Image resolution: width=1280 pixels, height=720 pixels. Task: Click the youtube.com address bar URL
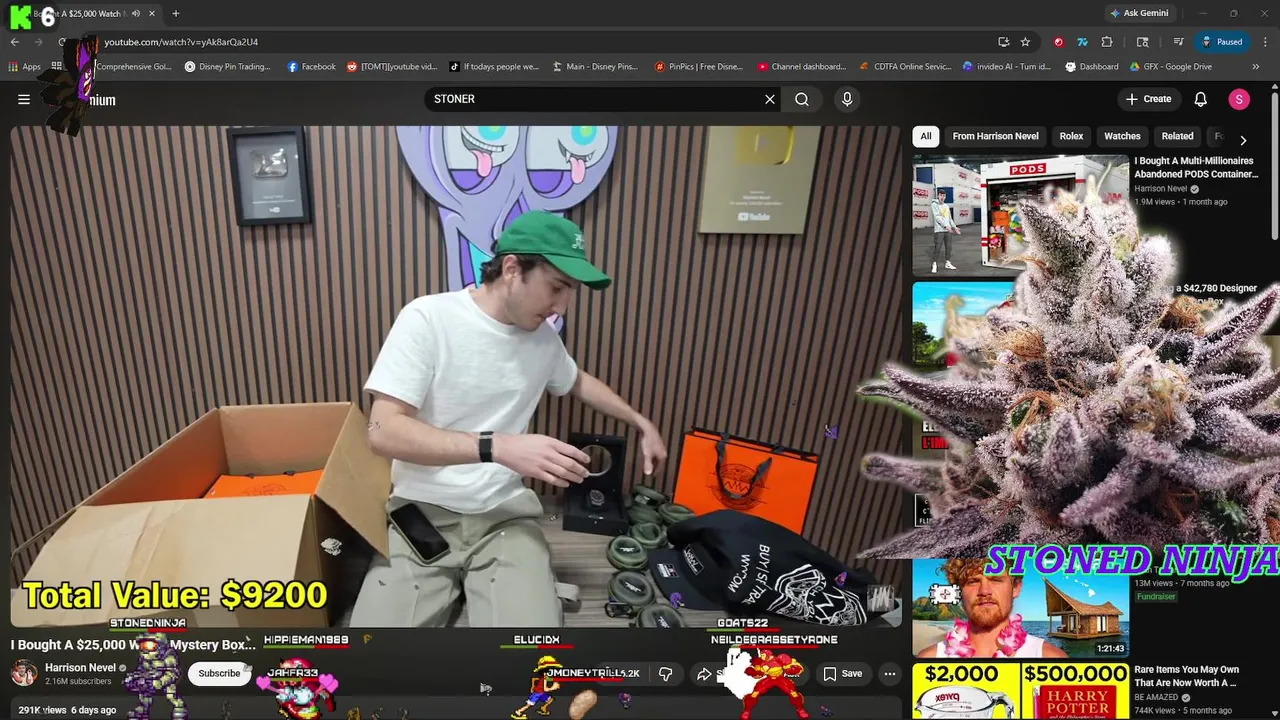click(181, 42)
